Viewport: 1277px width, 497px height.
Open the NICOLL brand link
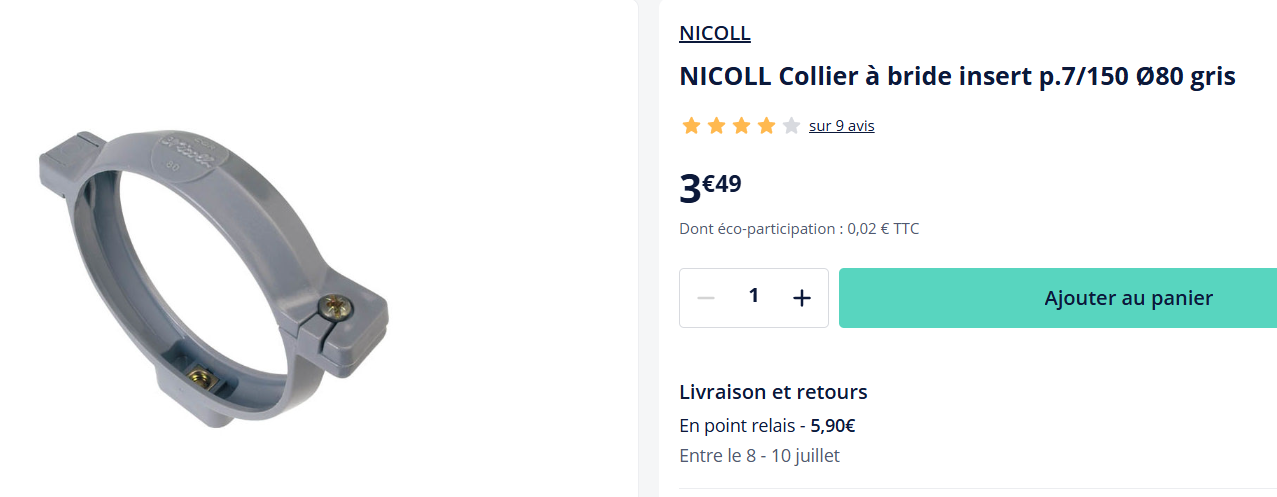[x=714, y=33]
